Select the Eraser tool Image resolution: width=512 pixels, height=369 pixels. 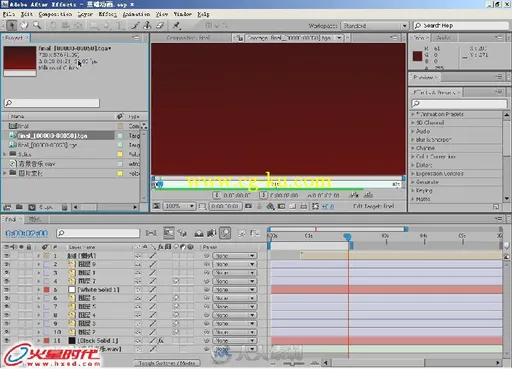click(160, 25)
